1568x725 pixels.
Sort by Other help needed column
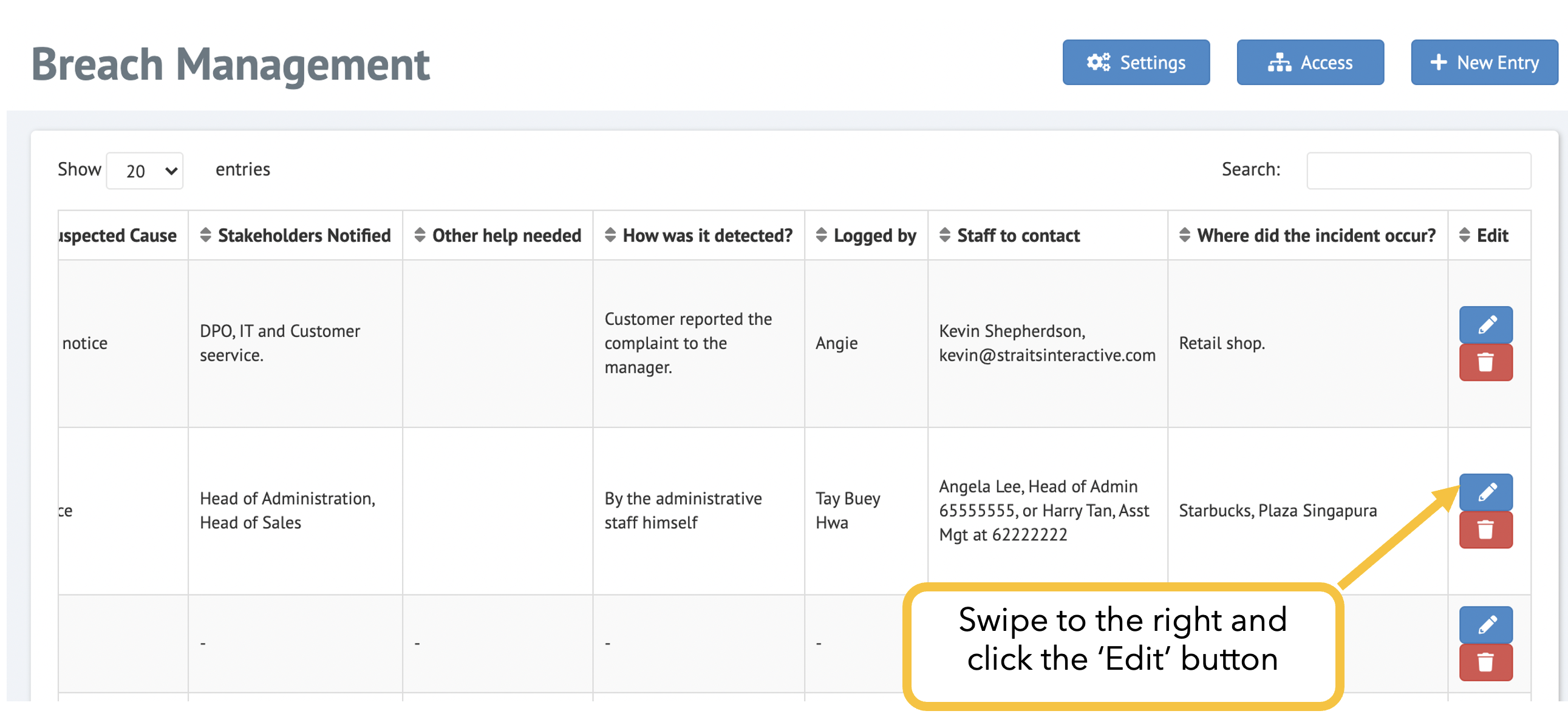coord(497,236)
